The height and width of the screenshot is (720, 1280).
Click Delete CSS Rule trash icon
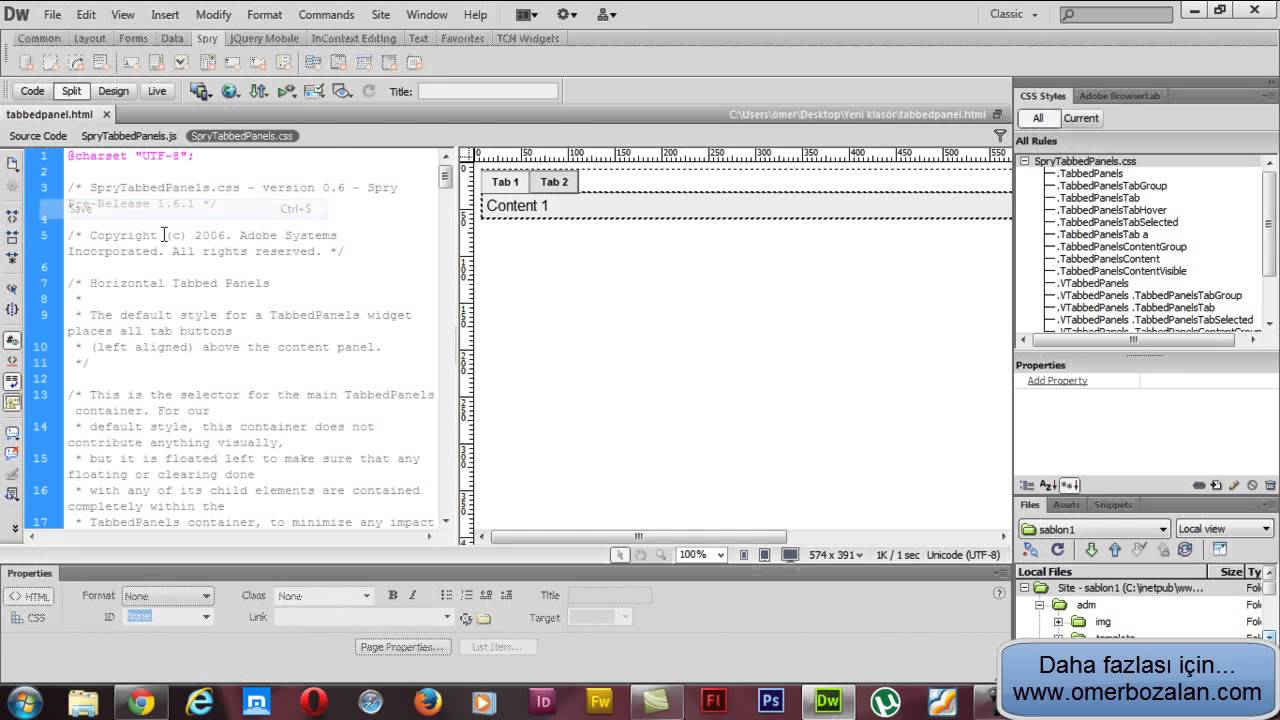[1270, 485]
